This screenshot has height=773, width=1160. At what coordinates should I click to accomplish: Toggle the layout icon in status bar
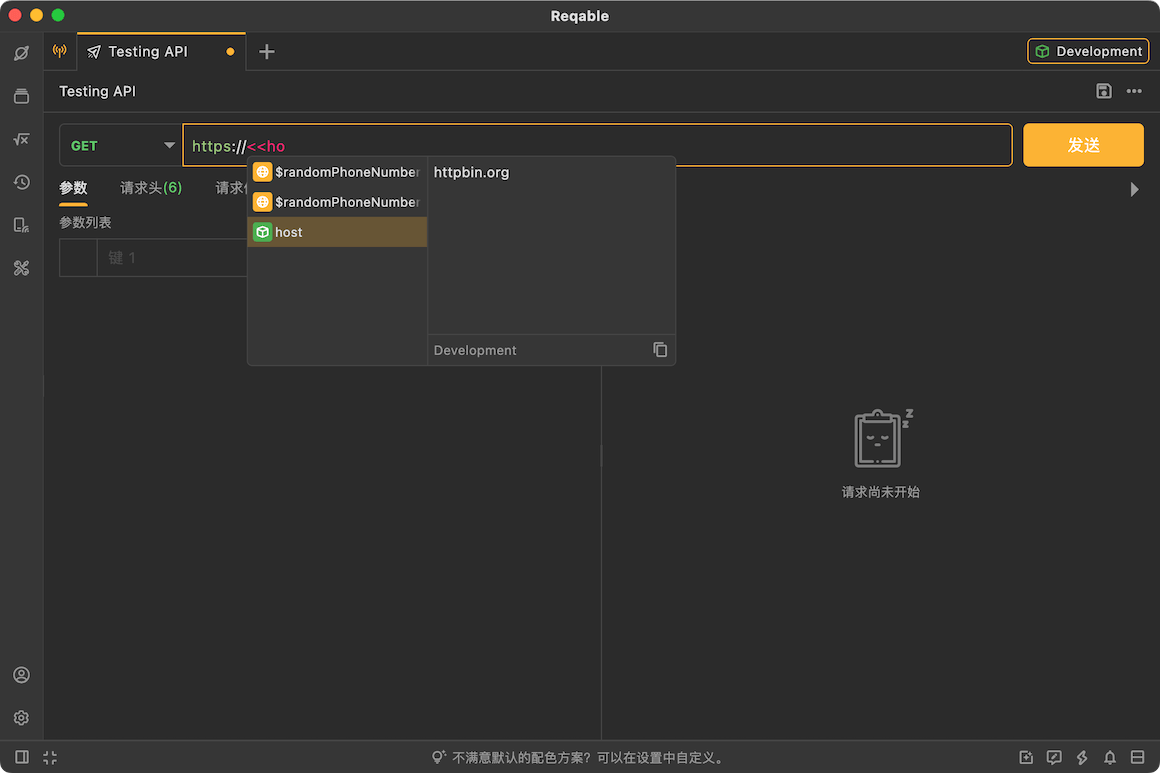(x=1138, y=757)
